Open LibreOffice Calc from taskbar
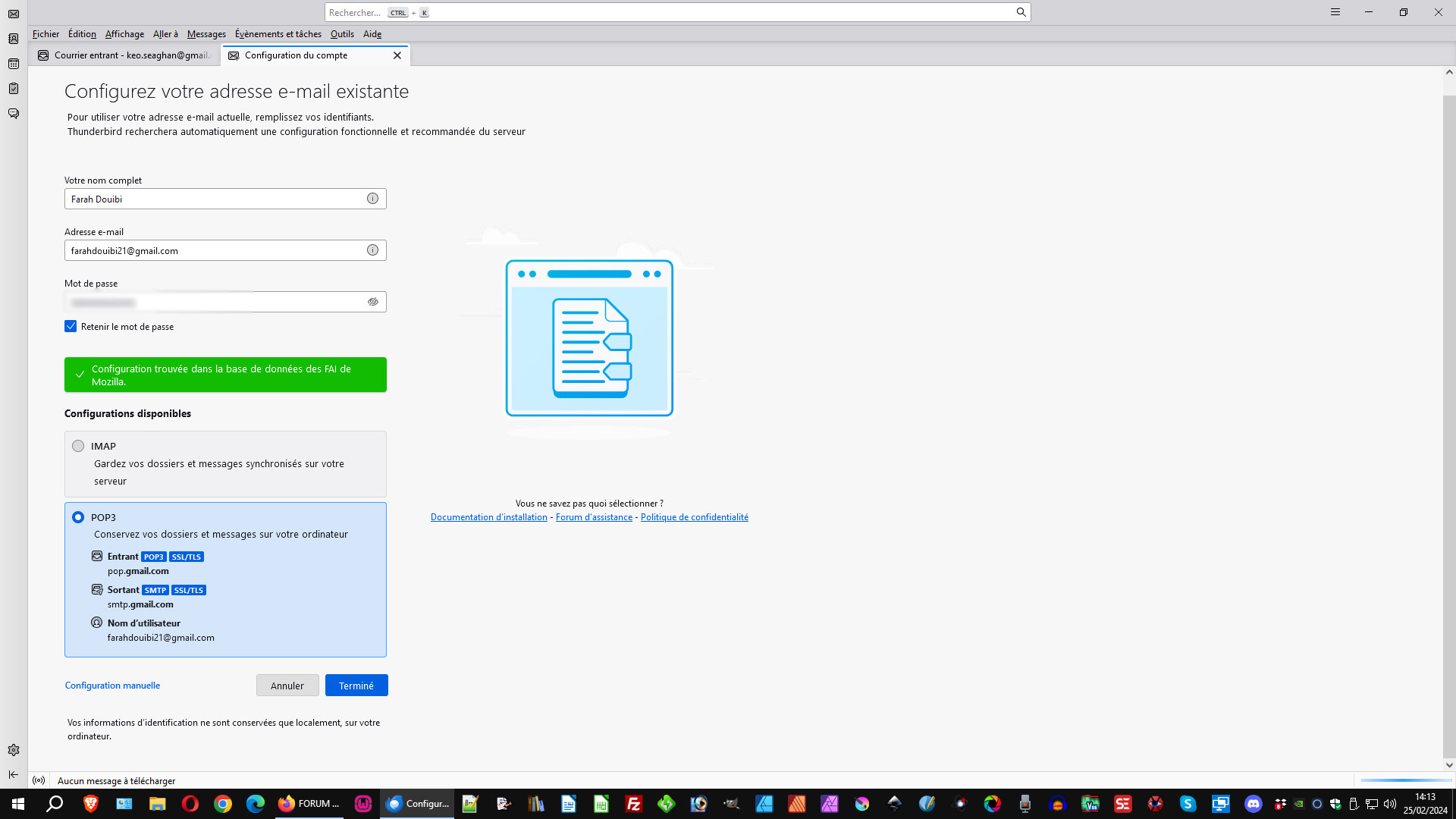1456x819 pixels. coord(601,804)
